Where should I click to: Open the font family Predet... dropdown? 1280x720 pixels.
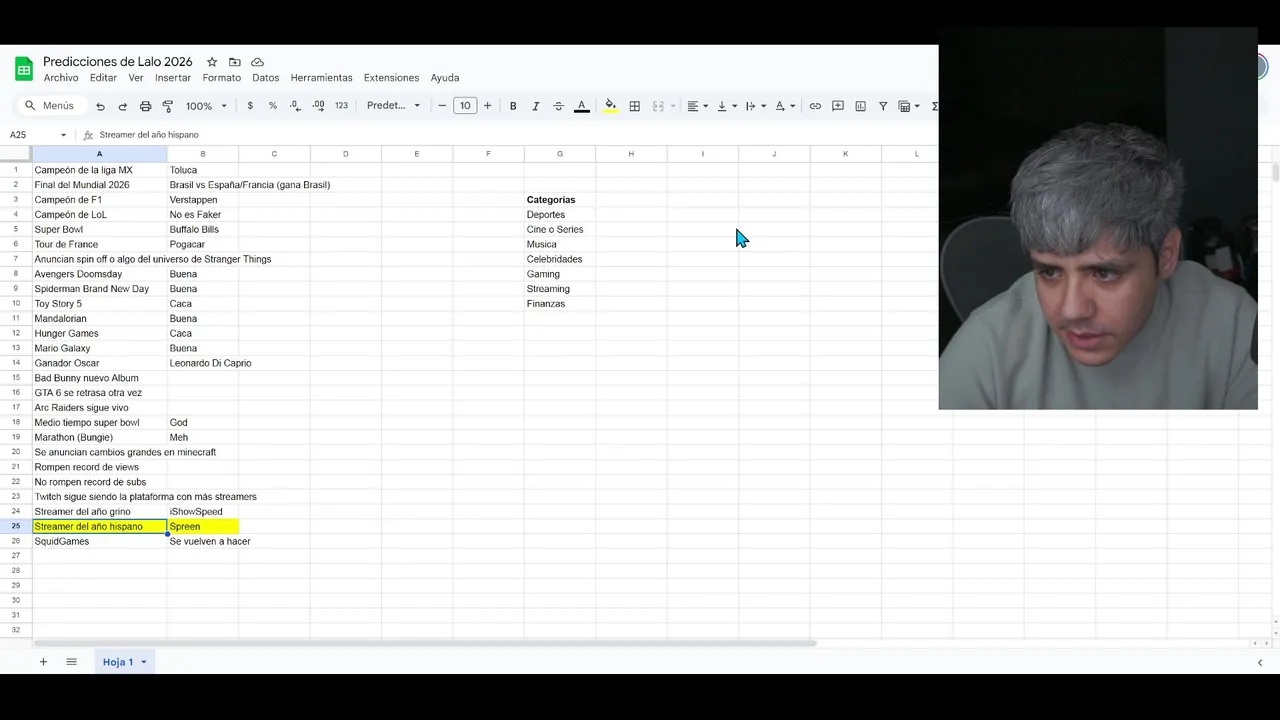tap(393, 106)
